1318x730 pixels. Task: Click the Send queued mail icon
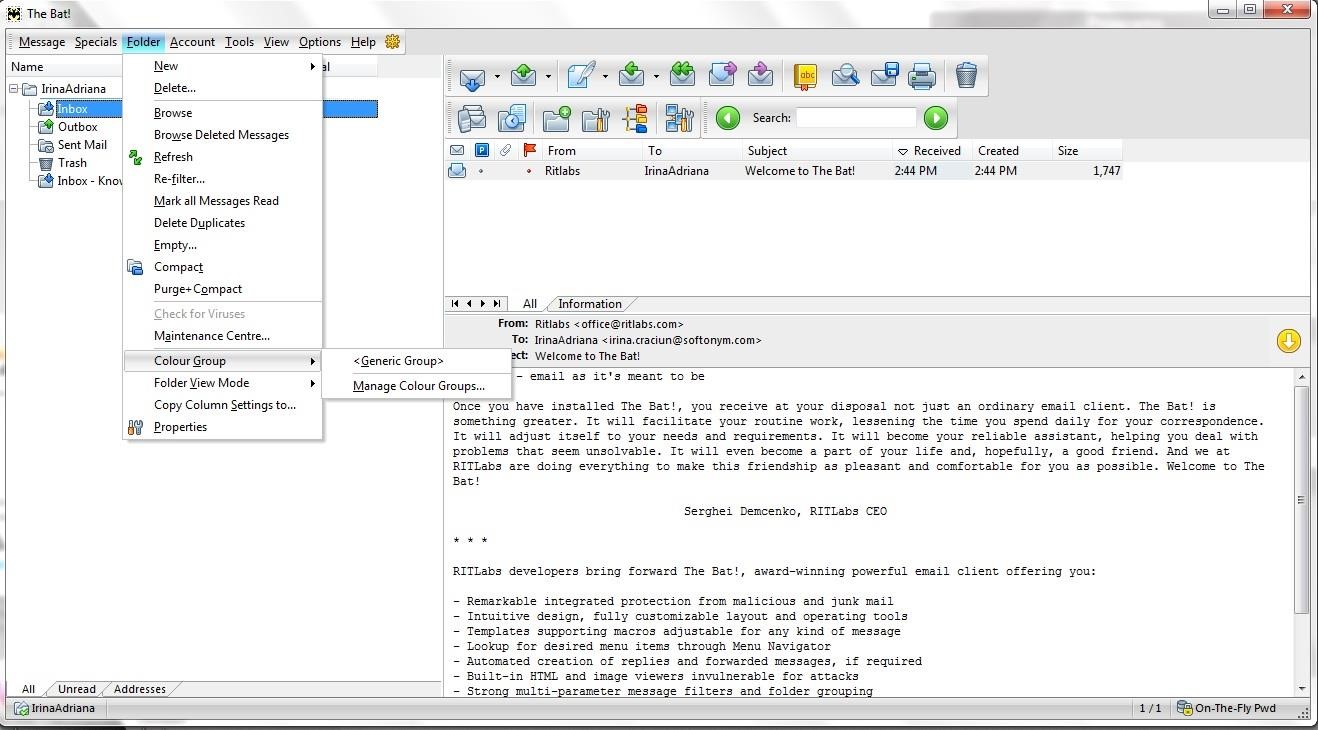(x=523, y=77)
